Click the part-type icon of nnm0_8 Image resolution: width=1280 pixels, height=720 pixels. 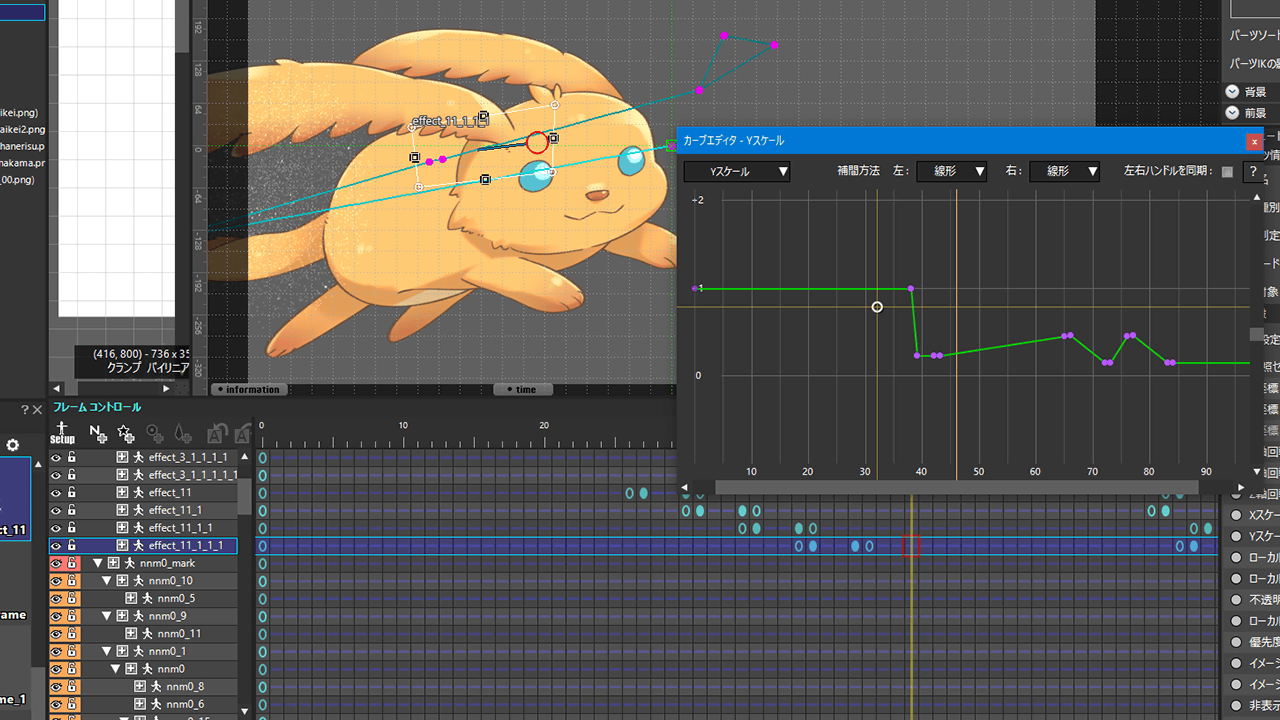click(140, 687)
